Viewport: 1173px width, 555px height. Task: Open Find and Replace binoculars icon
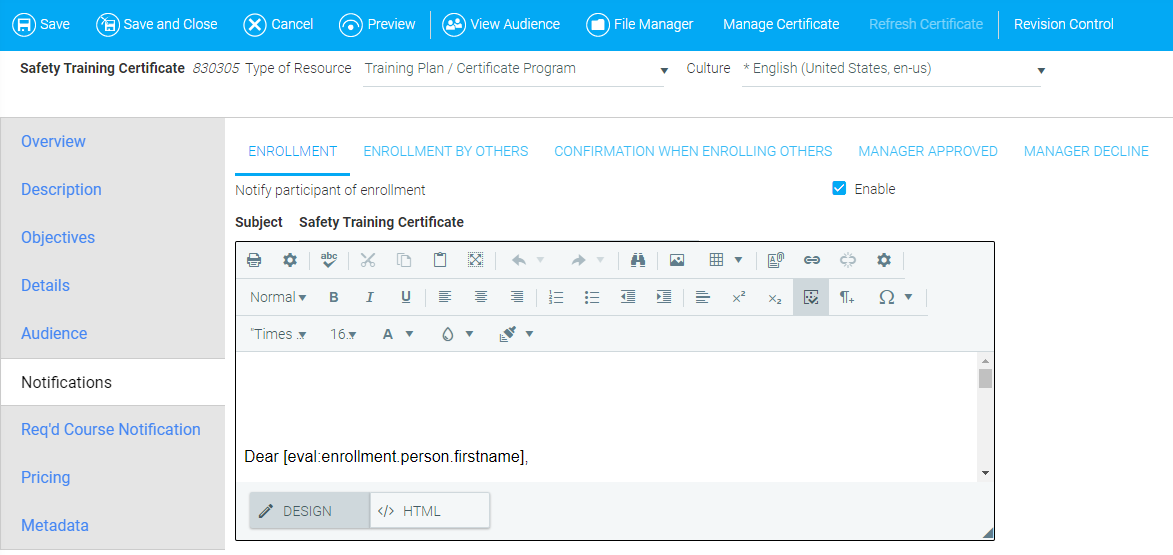tap(638, 260)
